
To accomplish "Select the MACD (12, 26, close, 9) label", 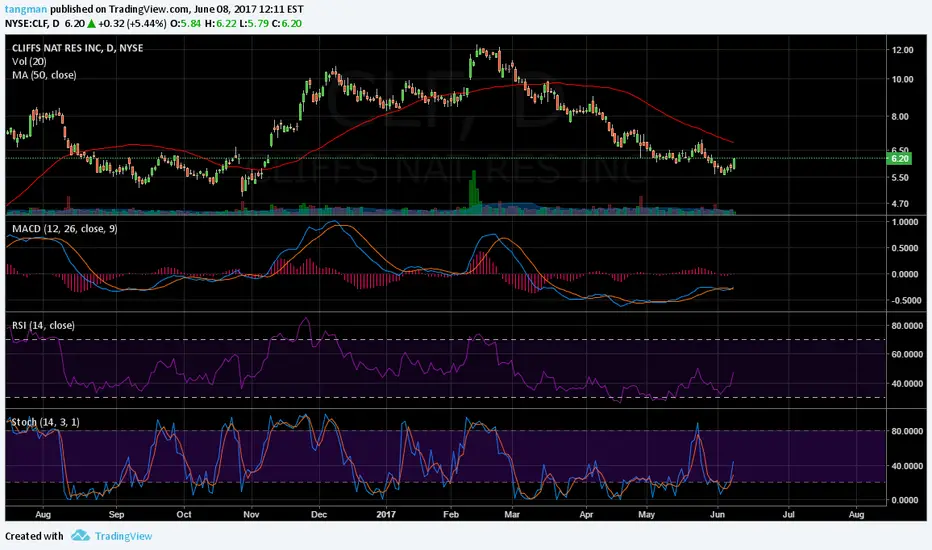I will pos(65,229).
